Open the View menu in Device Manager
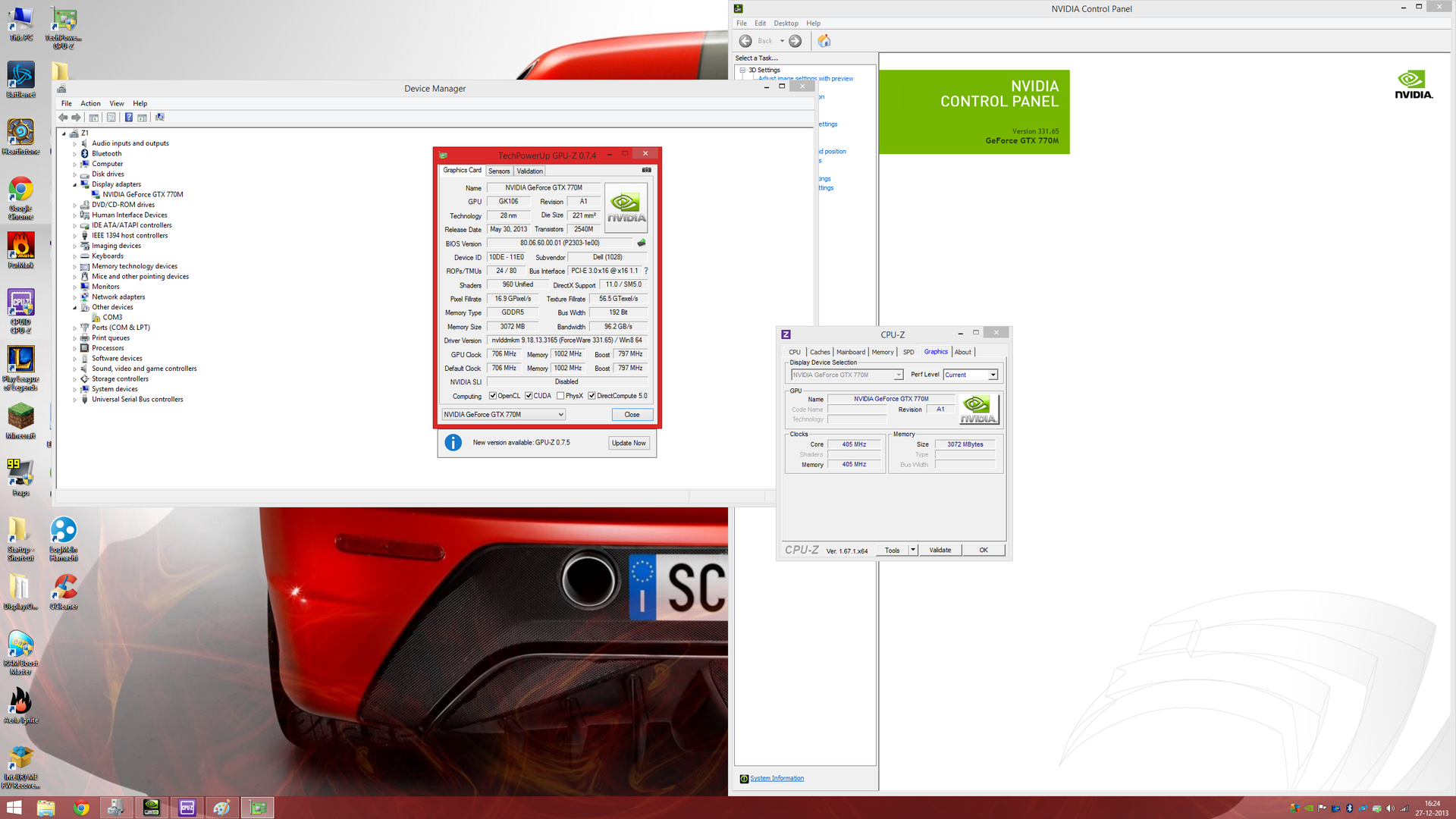Image resolution: width=1456 pixels, height=819 pixels. [x=116, y=103]
